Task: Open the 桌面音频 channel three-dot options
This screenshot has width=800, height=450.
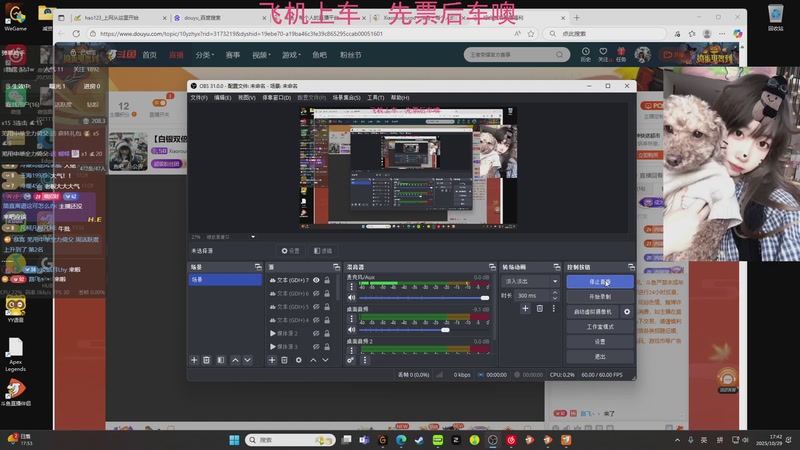Action: coord(351,319)
